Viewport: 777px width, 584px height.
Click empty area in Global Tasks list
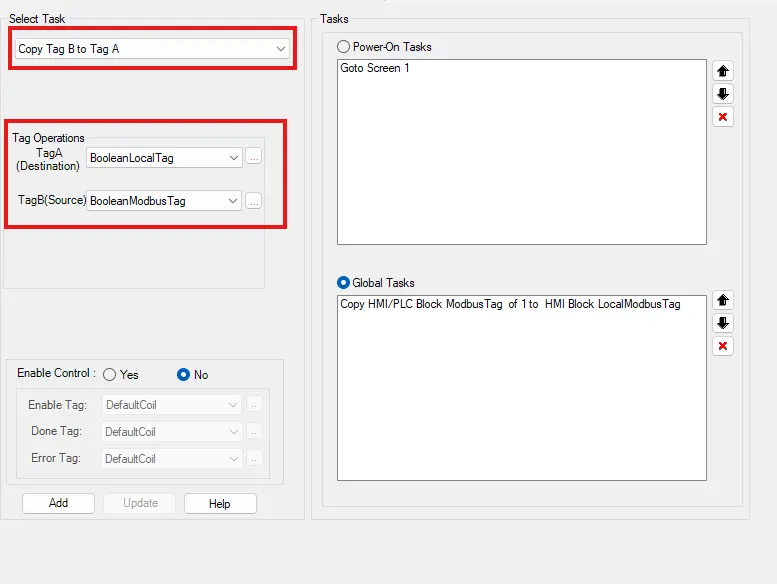coord(520,410)
